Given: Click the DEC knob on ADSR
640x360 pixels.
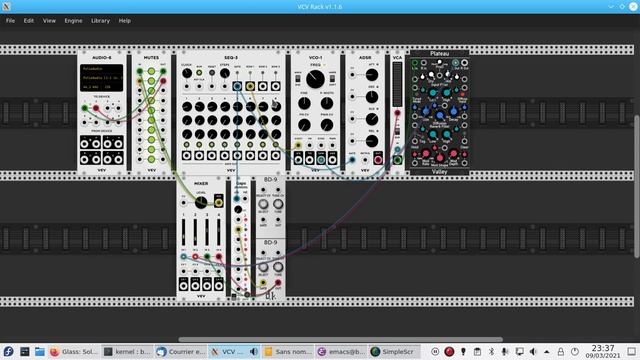Looking at the screenshot, I should [x=371, y=97].
